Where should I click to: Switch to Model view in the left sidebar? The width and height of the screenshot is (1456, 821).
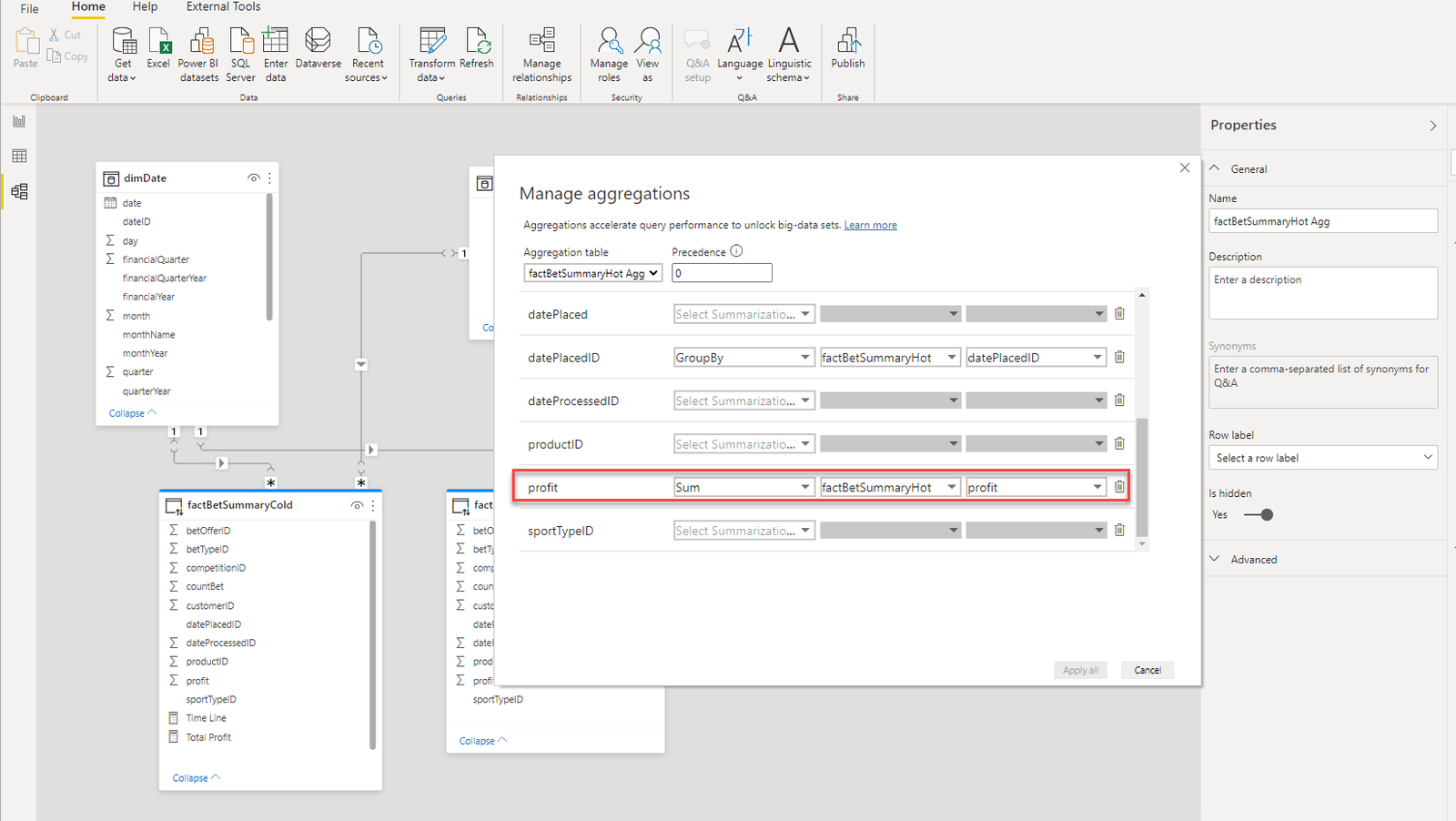click(19, 191)
